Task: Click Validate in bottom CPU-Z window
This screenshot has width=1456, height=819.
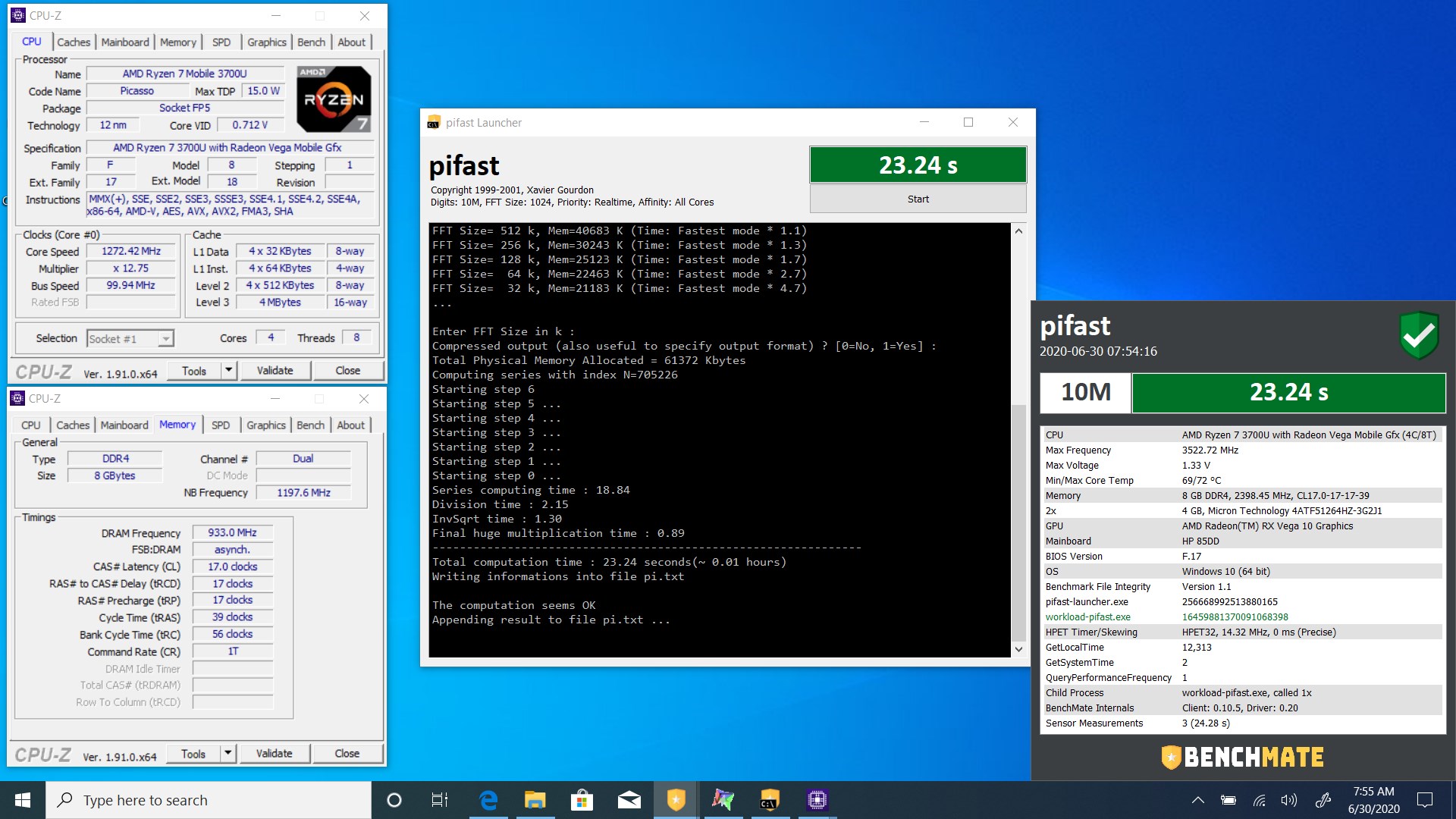Action: click(274, 753)
